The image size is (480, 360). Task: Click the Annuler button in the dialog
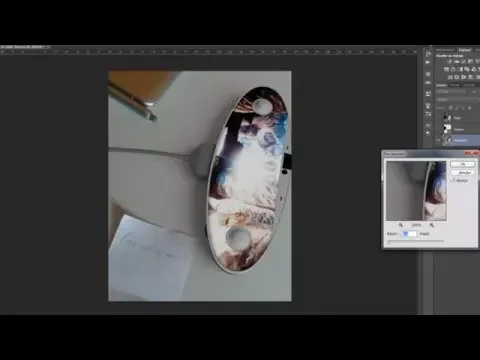(x=462, y=172)
